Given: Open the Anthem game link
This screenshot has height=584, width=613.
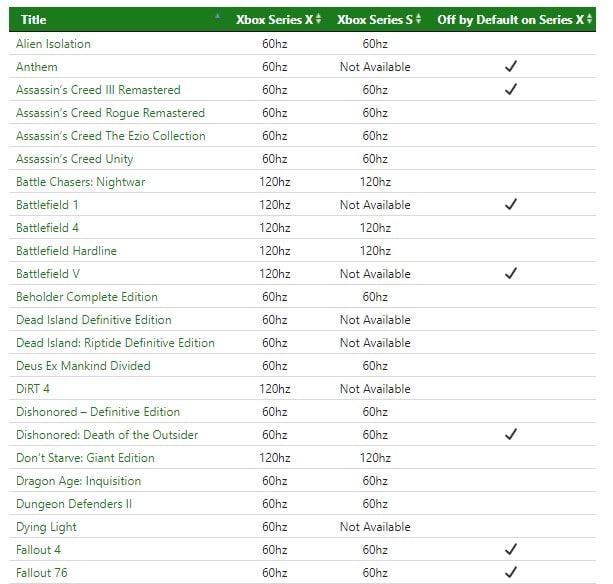Looking at the screenshot, I should pos(37,67).
